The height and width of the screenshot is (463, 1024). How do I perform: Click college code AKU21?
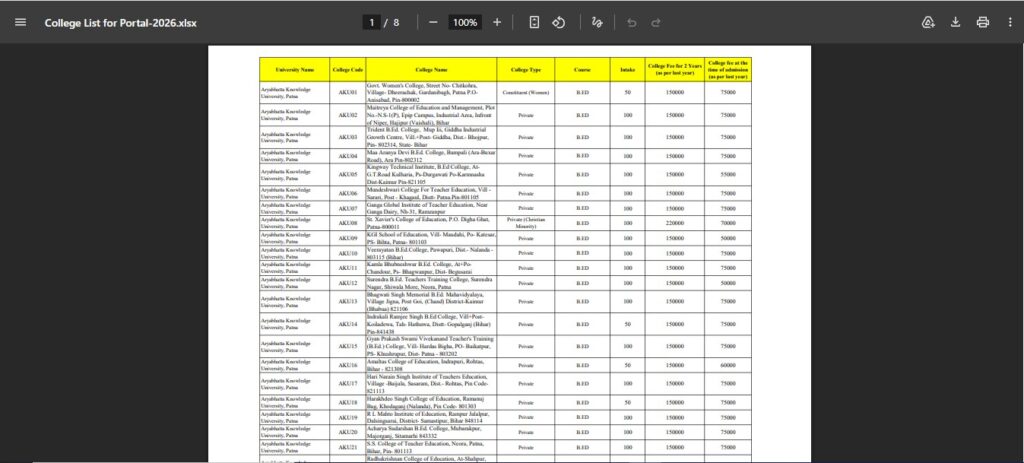click(x=347, y=447)
